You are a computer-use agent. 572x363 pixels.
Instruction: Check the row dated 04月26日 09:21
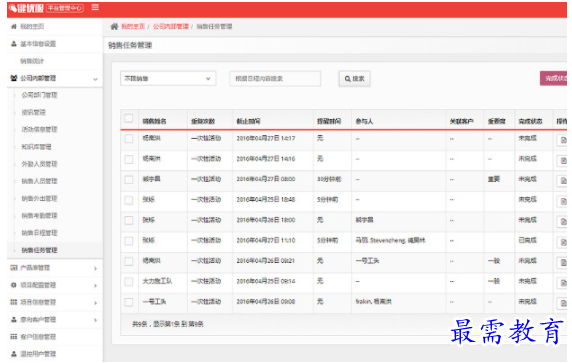[x=128, y=261]
